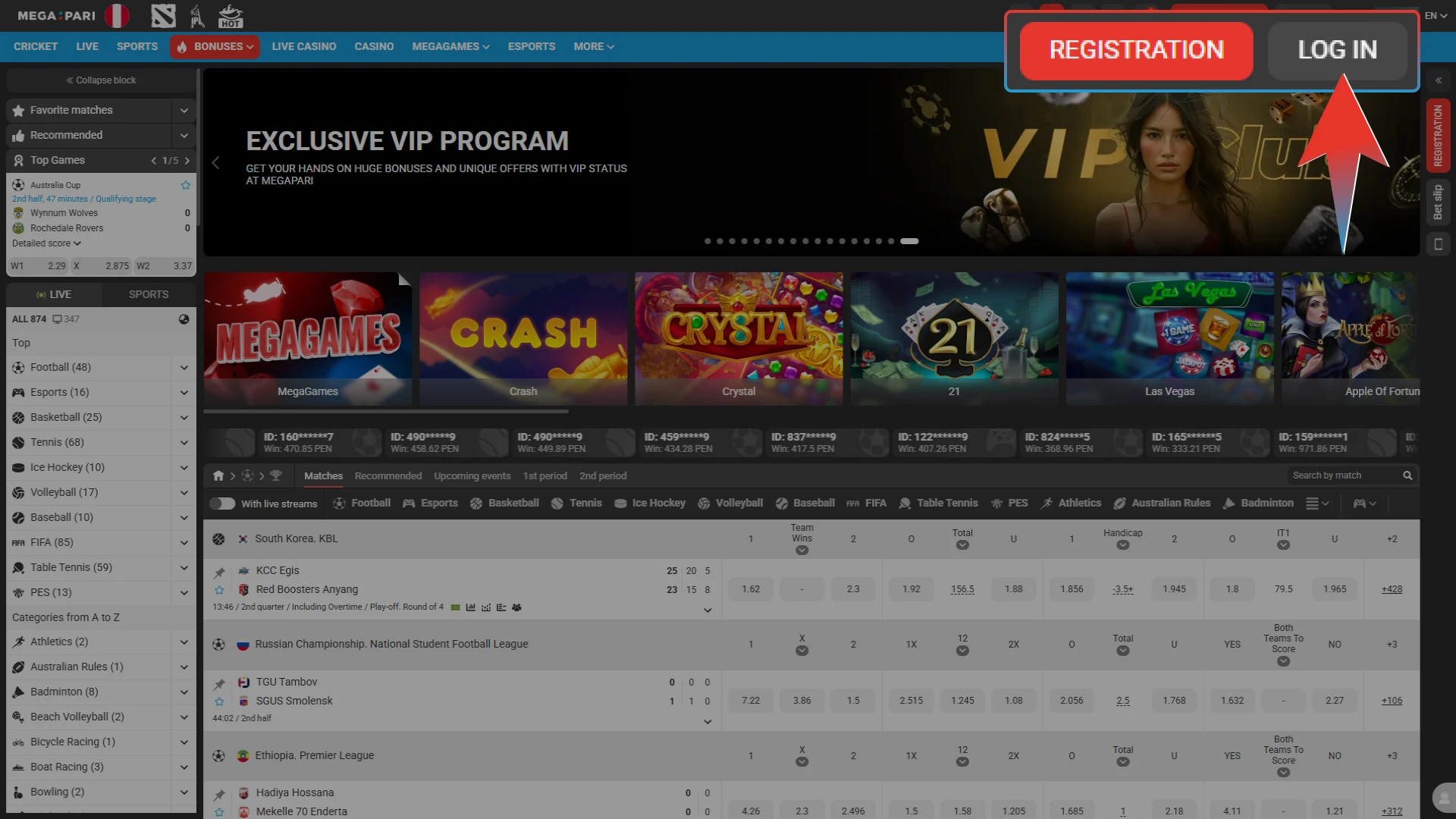
Task: Collapse the right panel with double-arrow icon
Action: [1438, 80]
